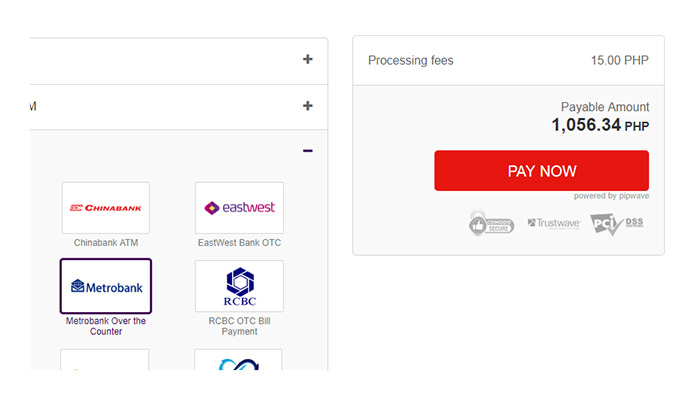This screenshot has width=700, height=400.
Task: Select the Chinabank logo tile
Action: 106,208
